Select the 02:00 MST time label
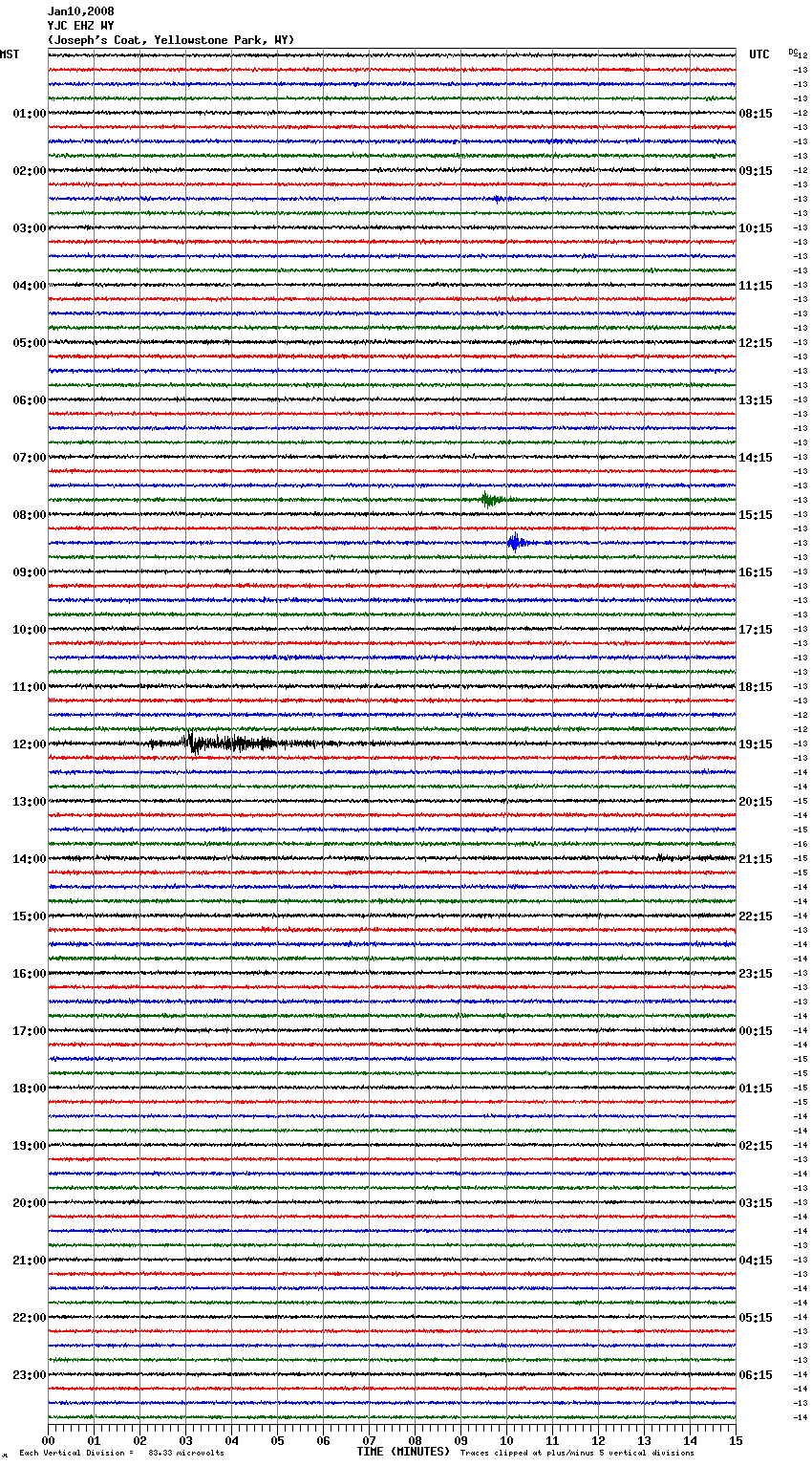812x1466 pixels. (30, 171)
